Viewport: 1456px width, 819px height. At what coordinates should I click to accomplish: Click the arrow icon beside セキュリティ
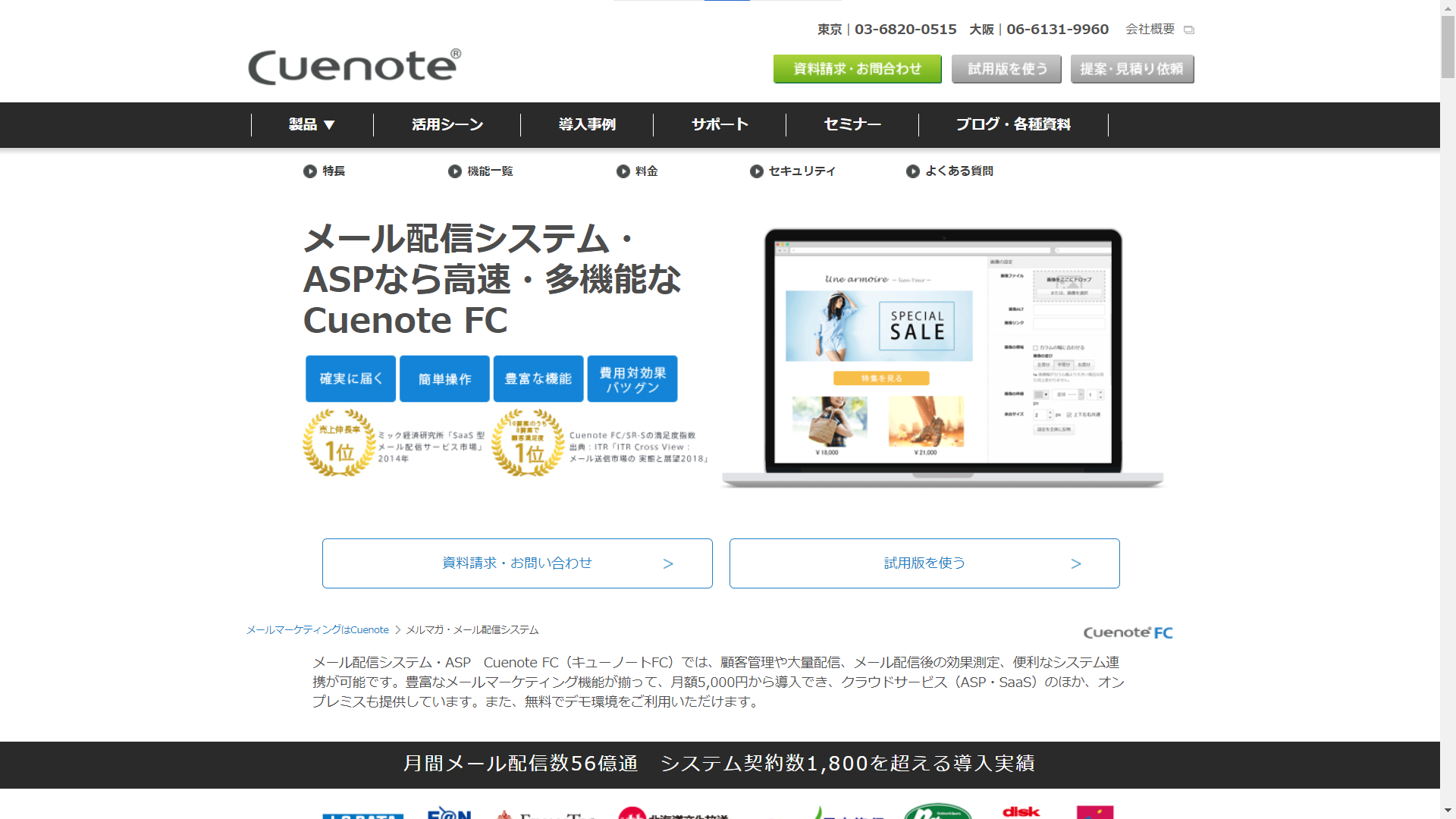click(x=757, y=171)
